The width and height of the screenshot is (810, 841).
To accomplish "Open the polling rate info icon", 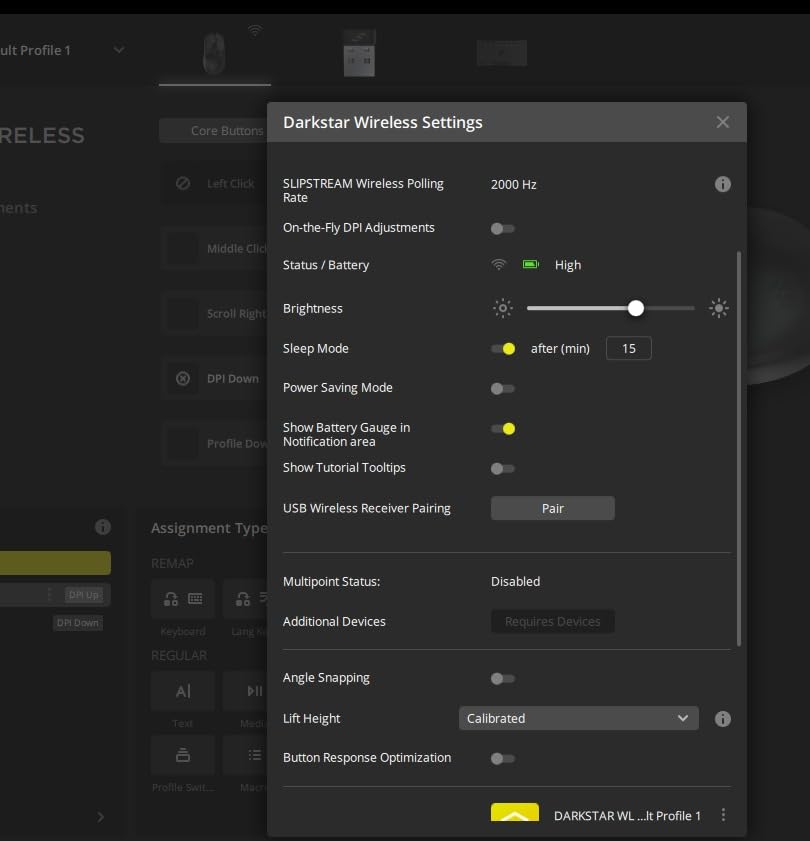I will click(723, 185).
